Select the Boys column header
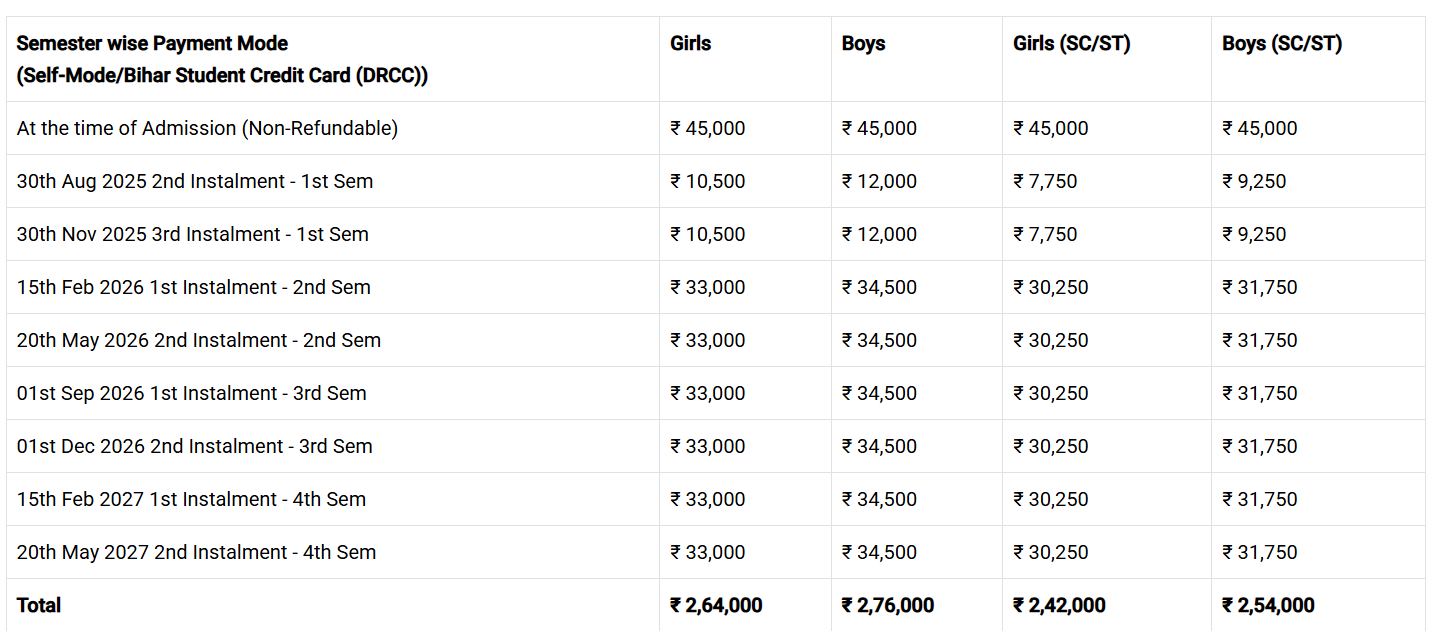Screen dimensions: 1439x631 tap(864, 44)
